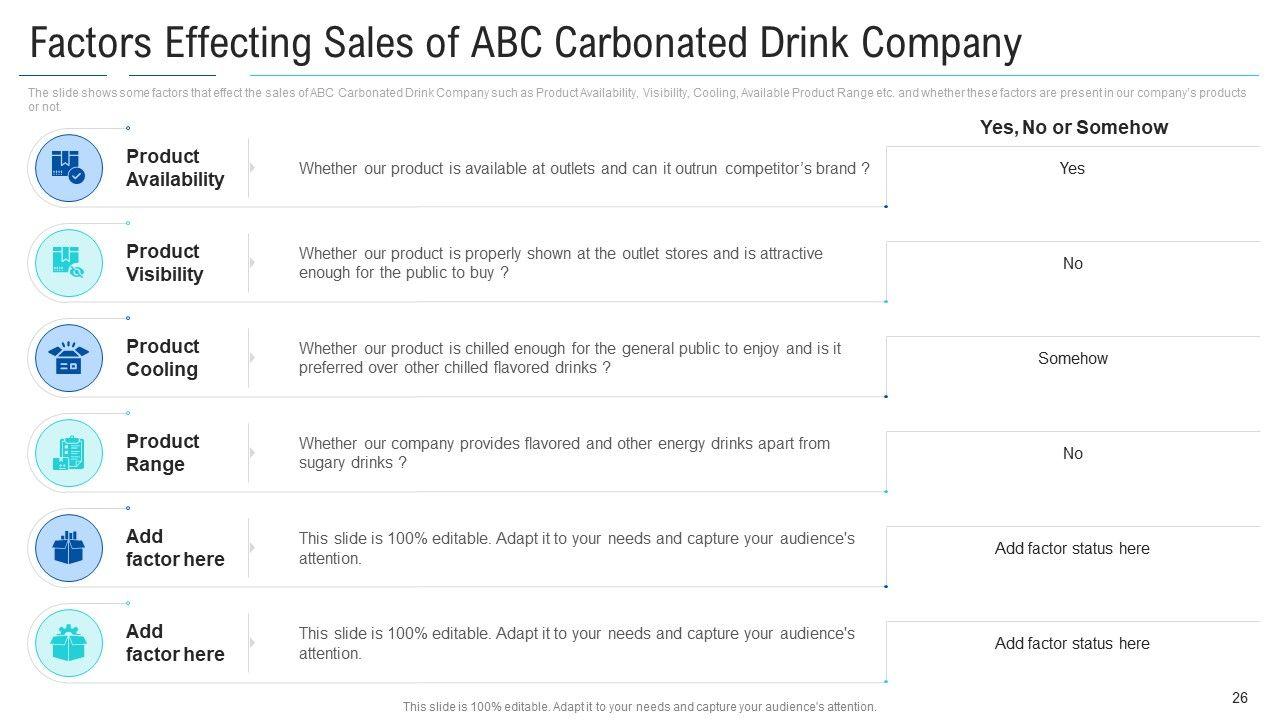Click the Product Availability box icon
Screen dimensions: 1280x720
68,168
